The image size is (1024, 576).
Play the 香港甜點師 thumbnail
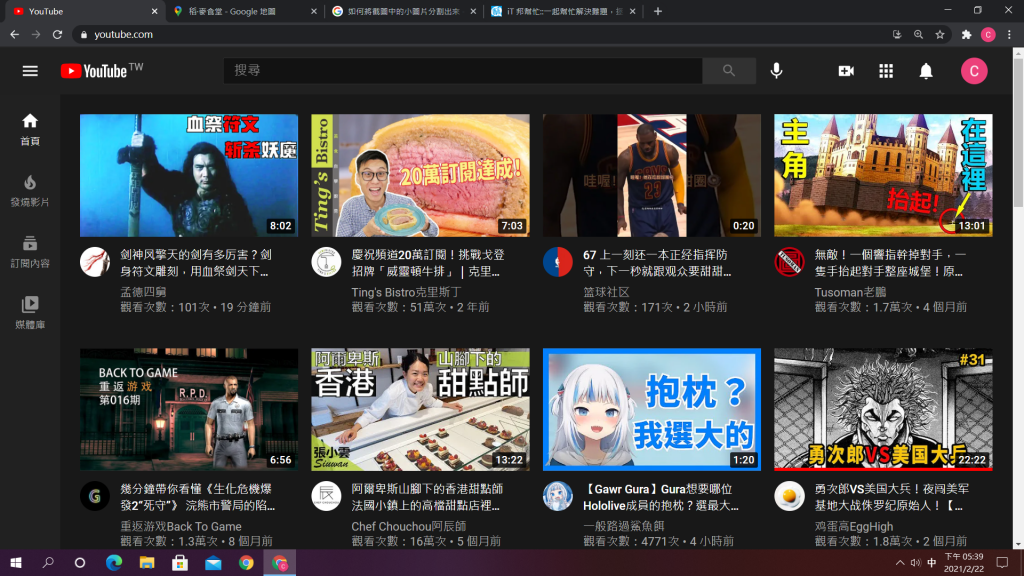pos(420,409)
